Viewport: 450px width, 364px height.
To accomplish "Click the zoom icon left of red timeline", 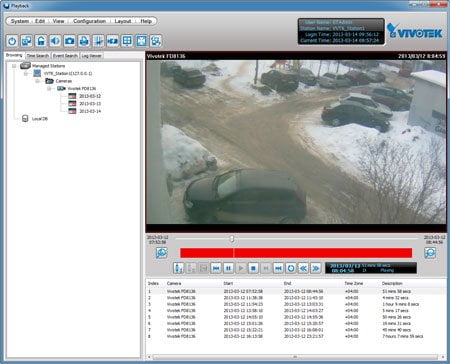I will tap(162, 253).
